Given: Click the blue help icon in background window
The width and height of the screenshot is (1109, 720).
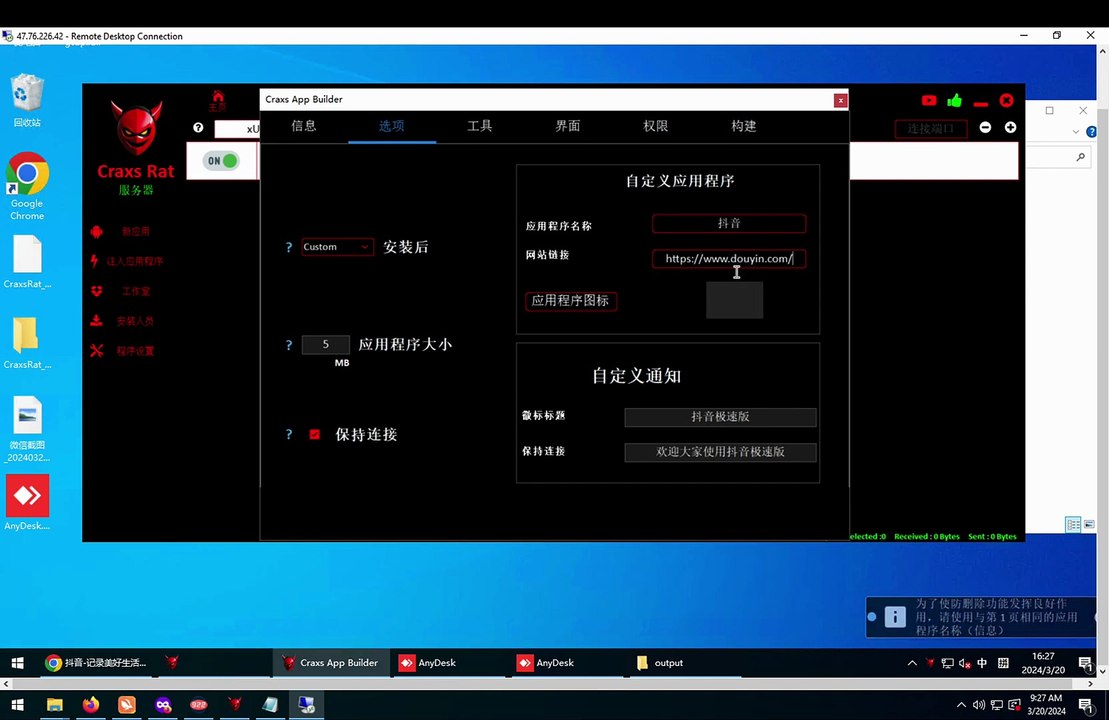Looking at the screenshot, I should pos(1091,132).
